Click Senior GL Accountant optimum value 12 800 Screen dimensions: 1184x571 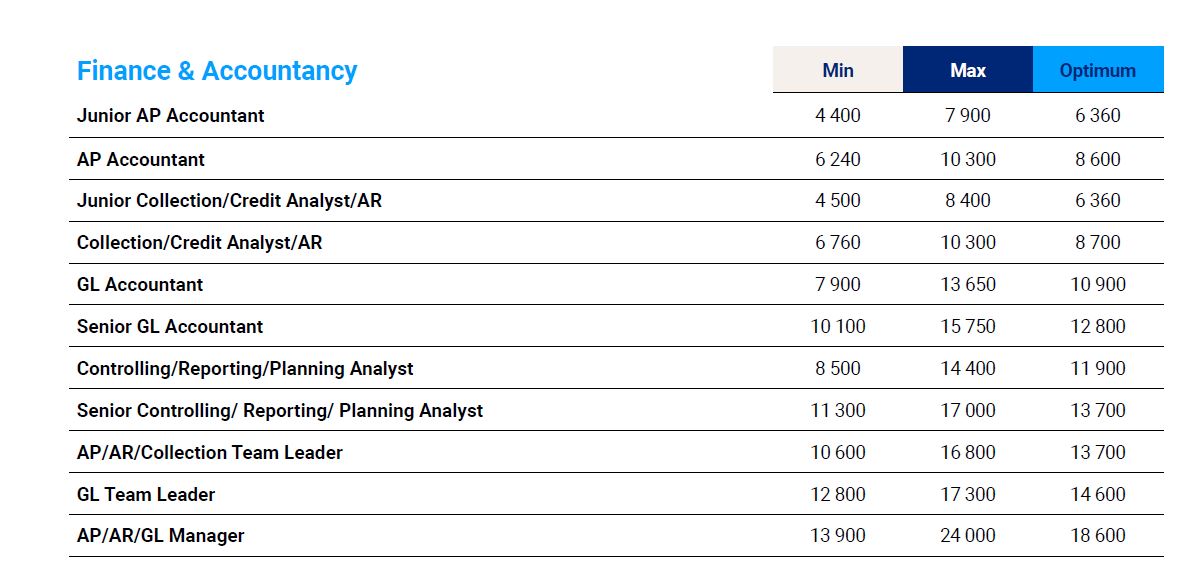[x=1098, y=326]
